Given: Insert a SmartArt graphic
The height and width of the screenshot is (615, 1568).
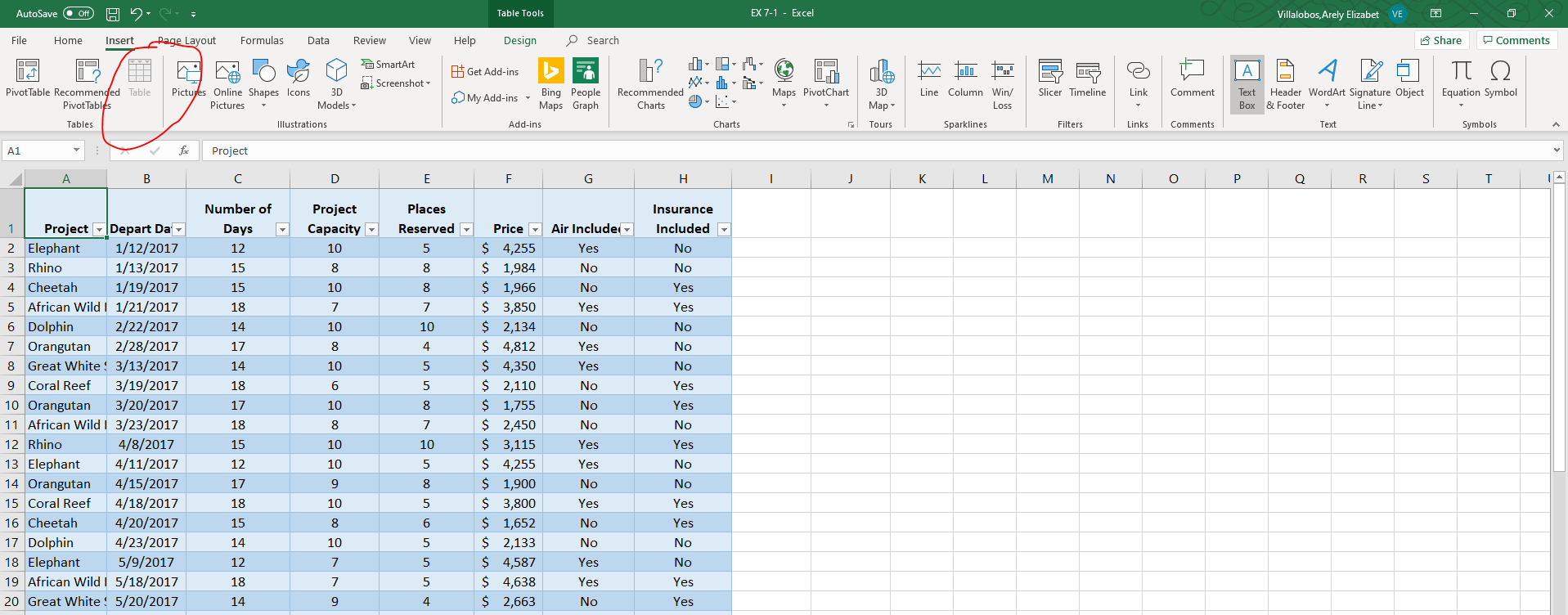Looking at the screenshot, I should pyautogui.click(x=389, y=65).
